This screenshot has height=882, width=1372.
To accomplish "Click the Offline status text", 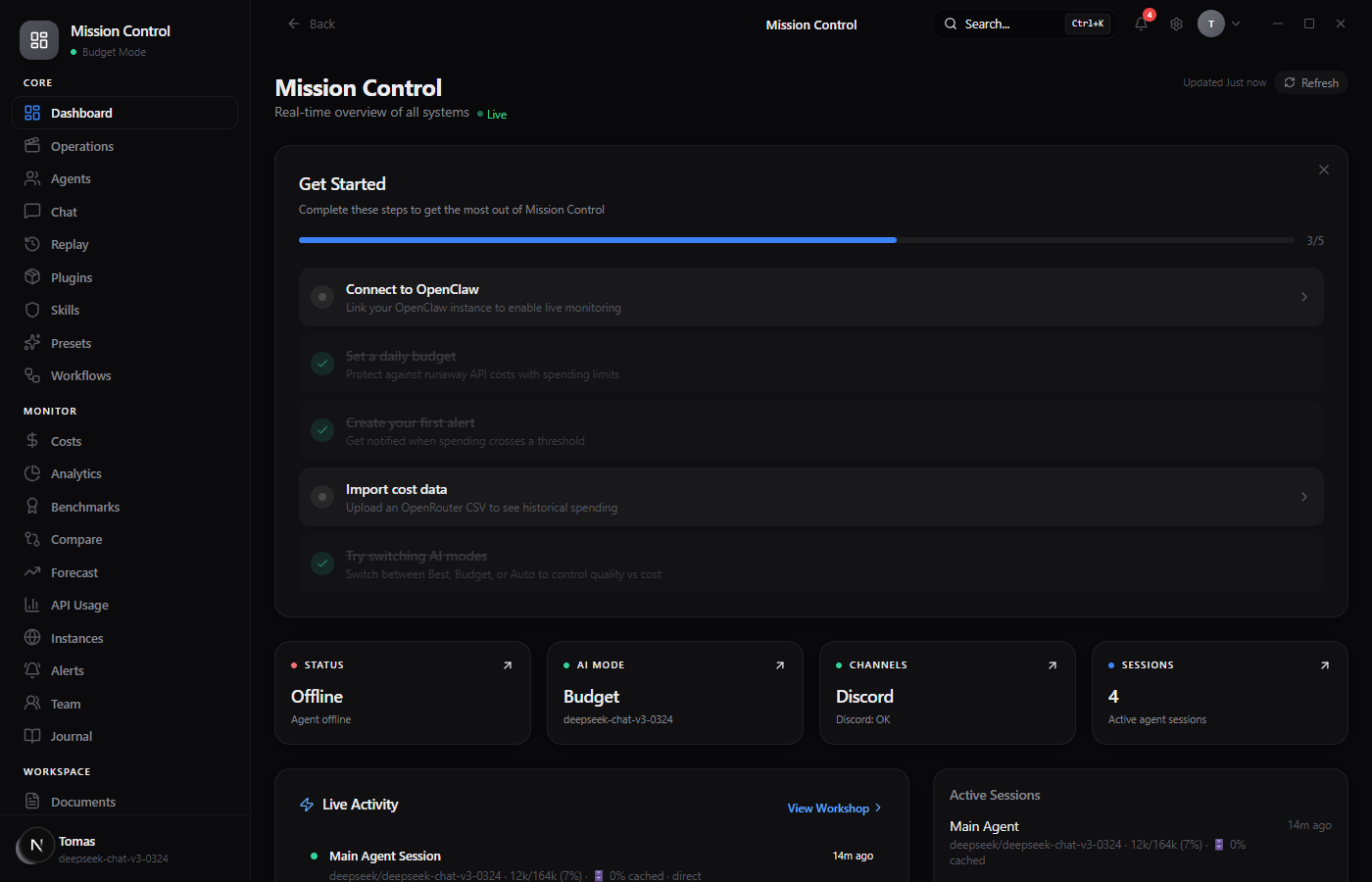I will pos(317,697).
